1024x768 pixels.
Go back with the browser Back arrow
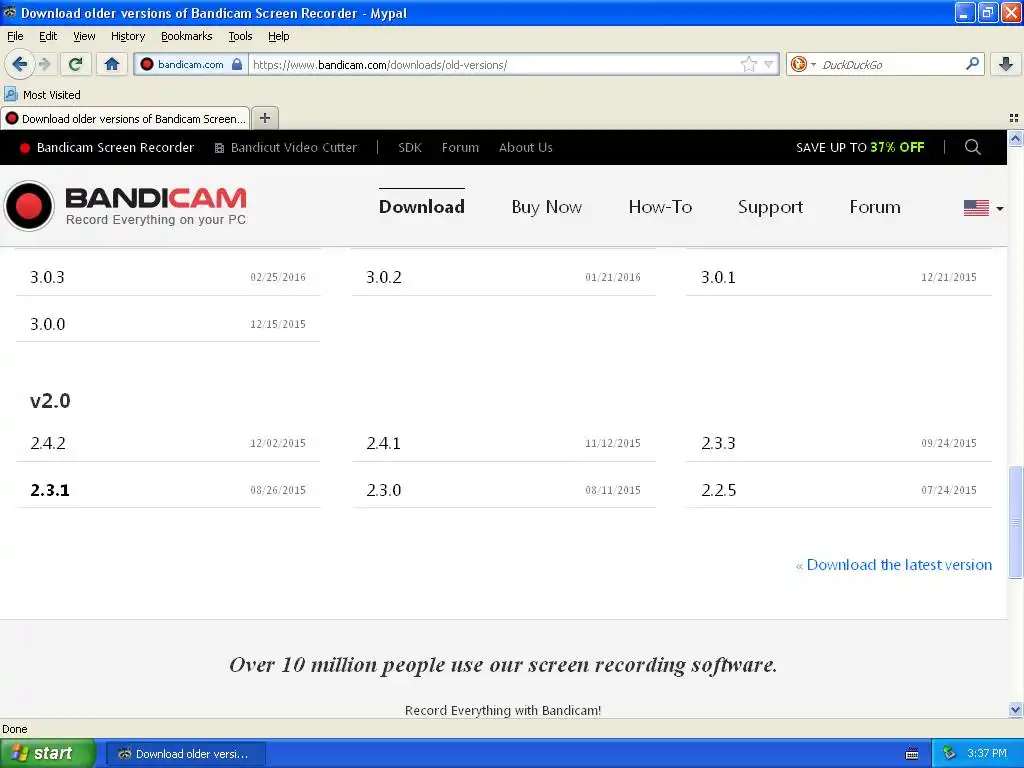(20, 64)
